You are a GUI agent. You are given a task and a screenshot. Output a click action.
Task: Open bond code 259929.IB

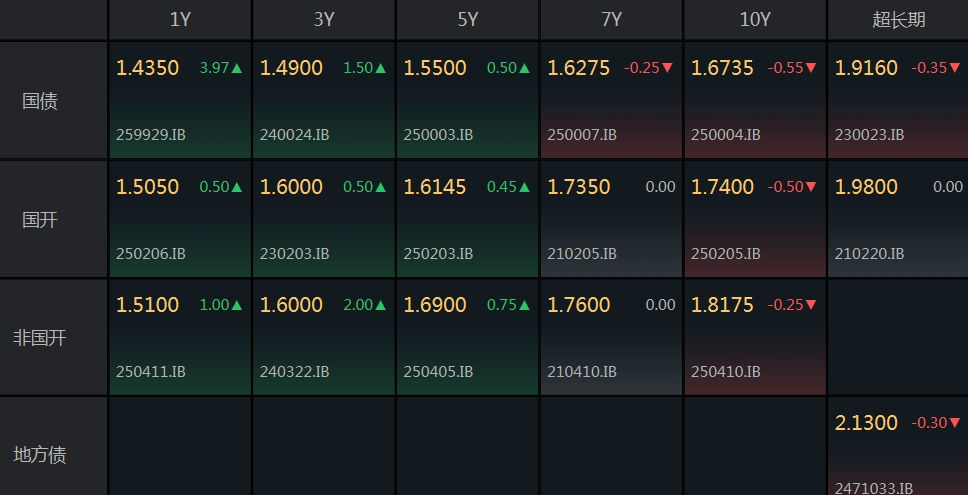click(x=151, y=135)
